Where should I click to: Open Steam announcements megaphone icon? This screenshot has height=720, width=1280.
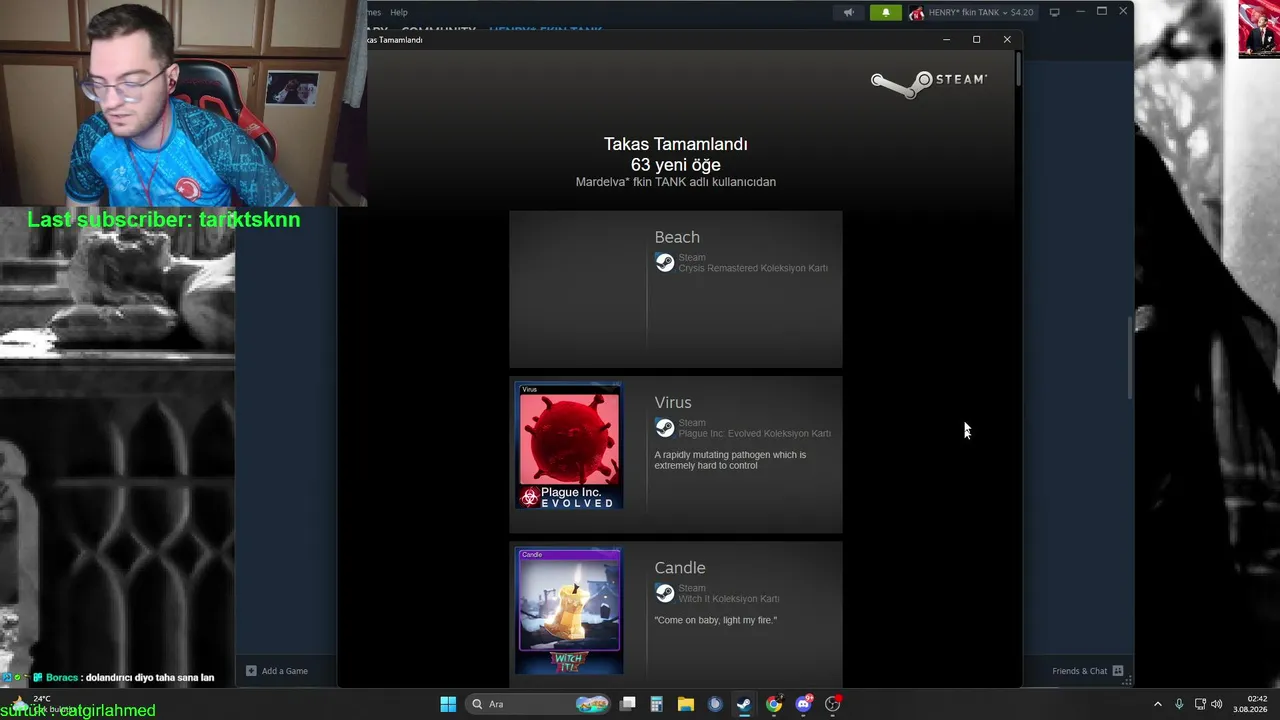coord(848,12)
